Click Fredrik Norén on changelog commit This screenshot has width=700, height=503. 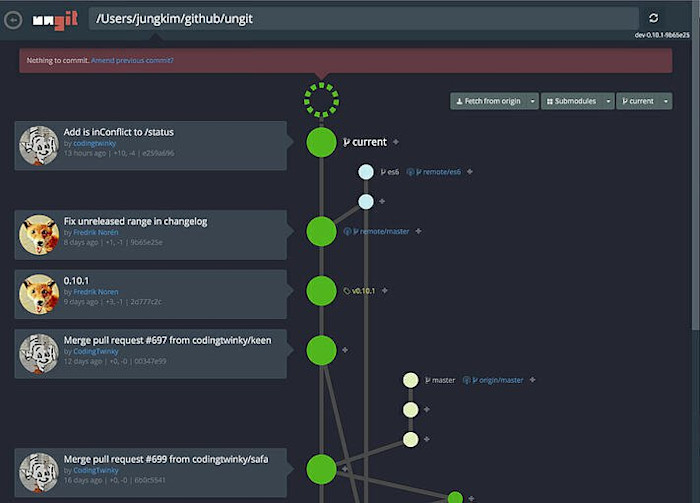(96, 233)
